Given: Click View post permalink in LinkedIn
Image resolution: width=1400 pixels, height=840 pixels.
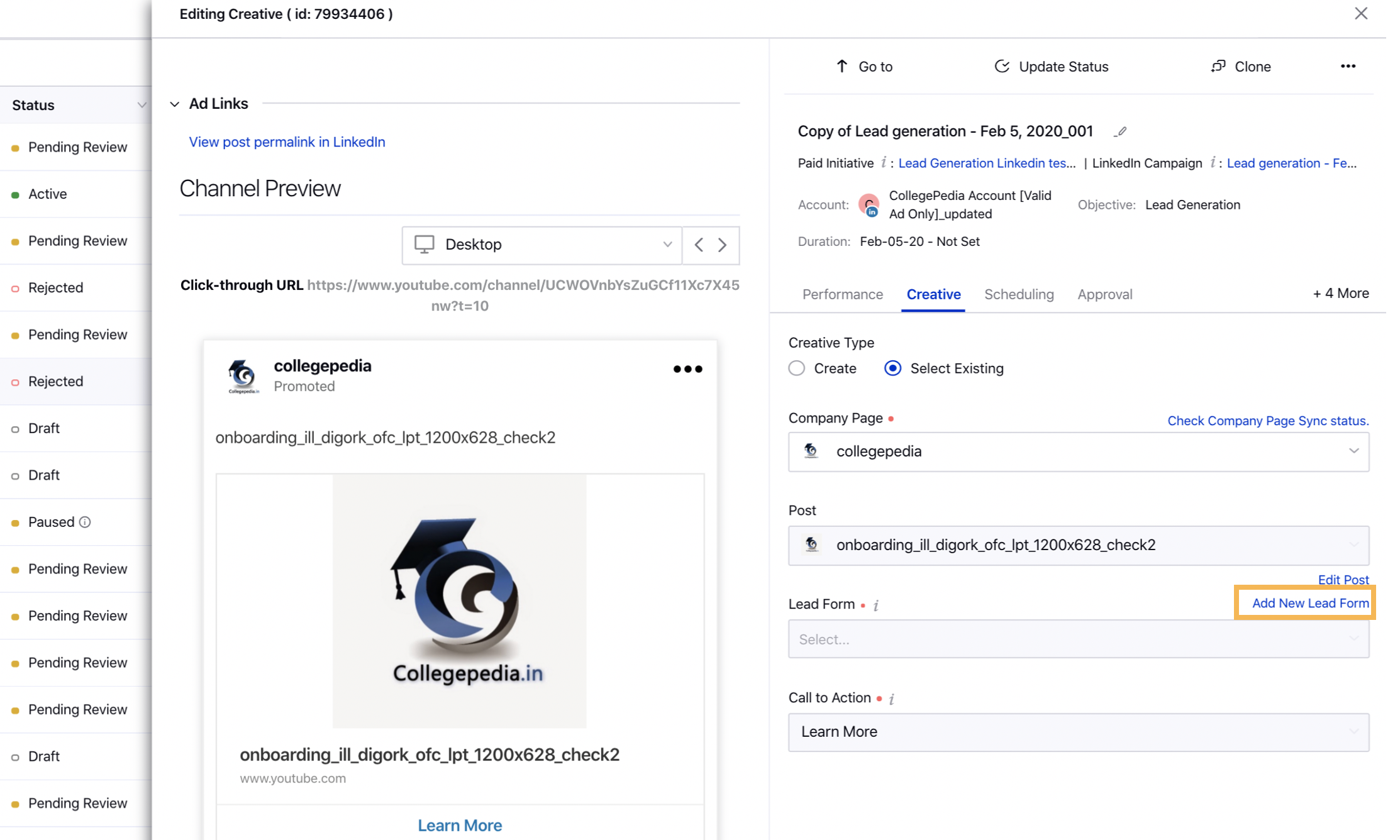Looking at the screenshot, I should tap(287, 141).
